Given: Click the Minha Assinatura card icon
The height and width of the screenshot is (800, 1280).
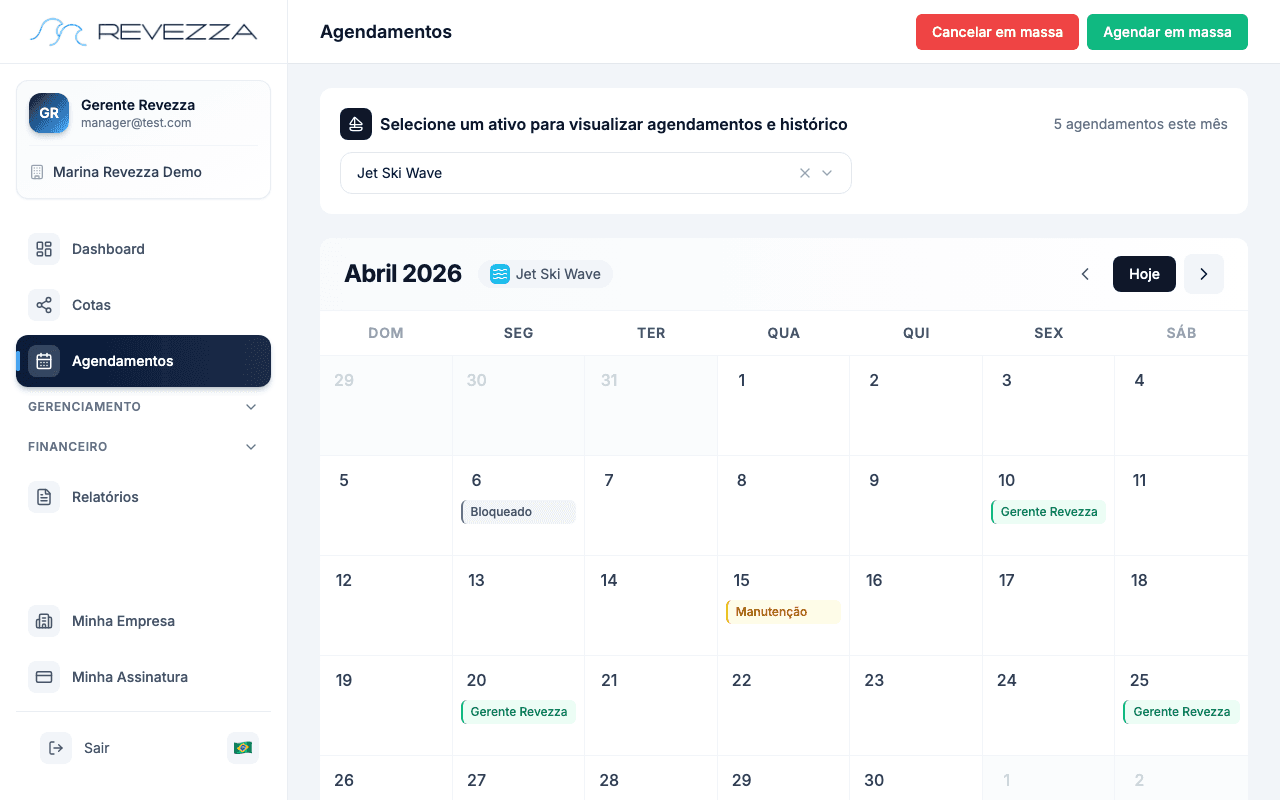Looking at the screenshot, I should coord(44,677).
